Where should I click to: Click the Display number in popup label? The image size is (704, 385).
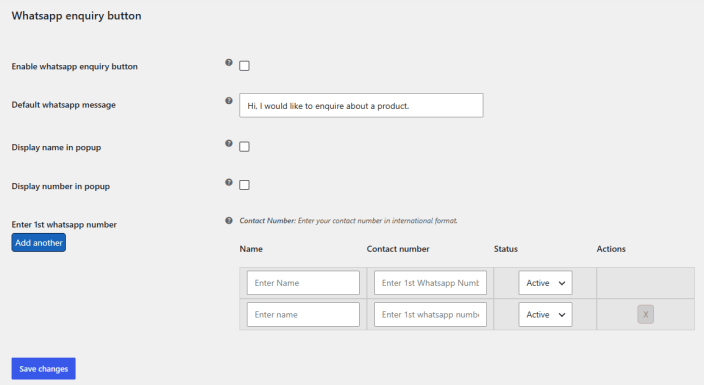tap(61, 186)
